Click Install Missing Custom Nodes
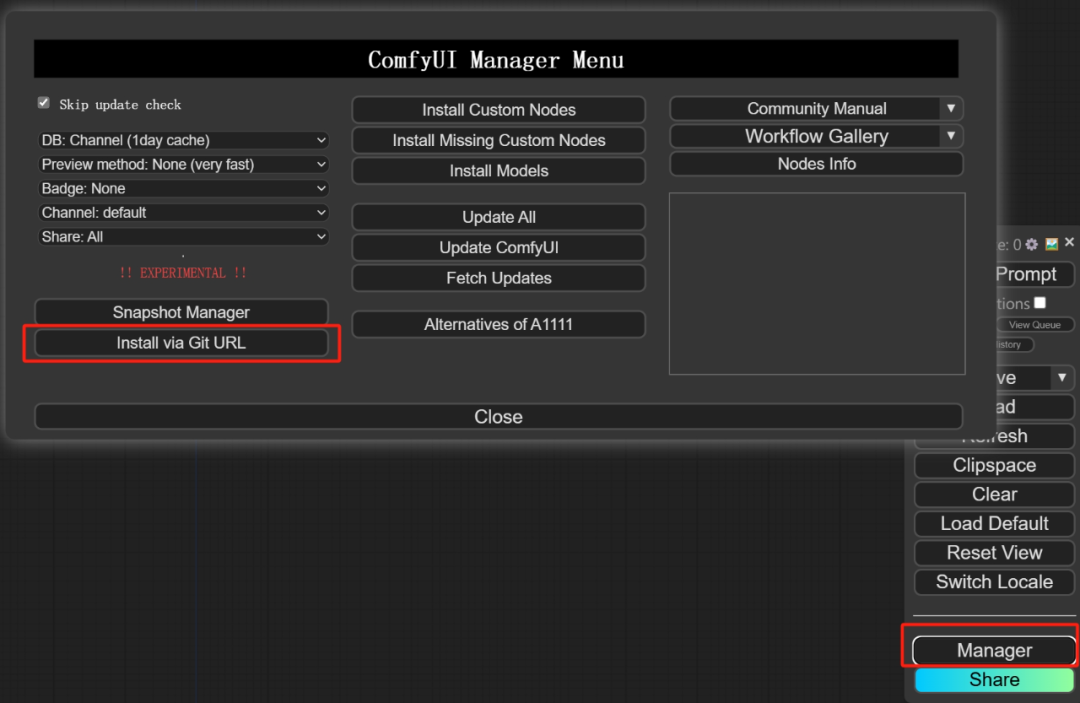Image resolution: width=1080 pixels, height=703 pixels. pyautogui.click(x=499, y=140)
